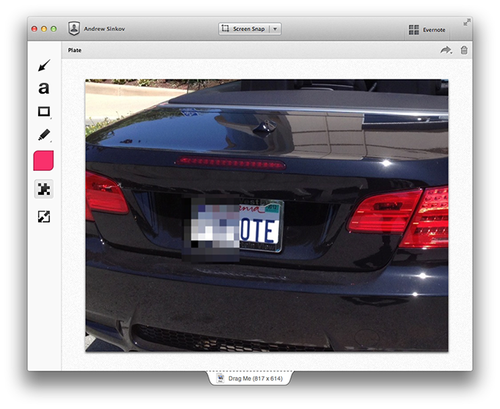500x409 pixels.
Task: Edit the Plate title field
Action: (75, 50)
